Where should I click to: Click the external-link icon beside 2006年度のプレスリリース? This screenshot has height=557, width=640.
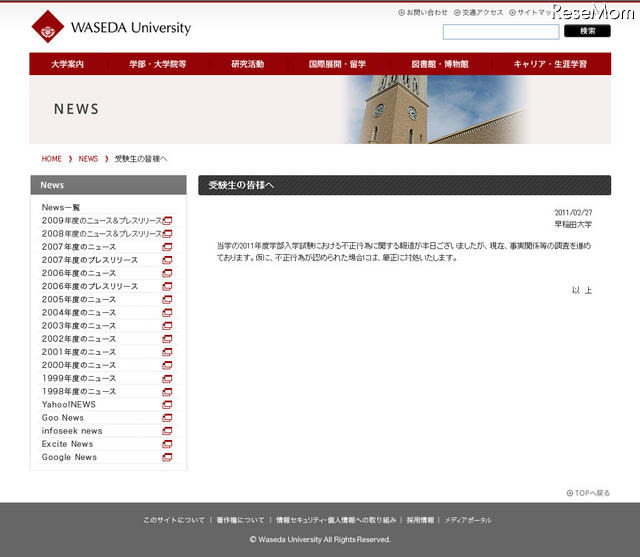click(167, 286)
